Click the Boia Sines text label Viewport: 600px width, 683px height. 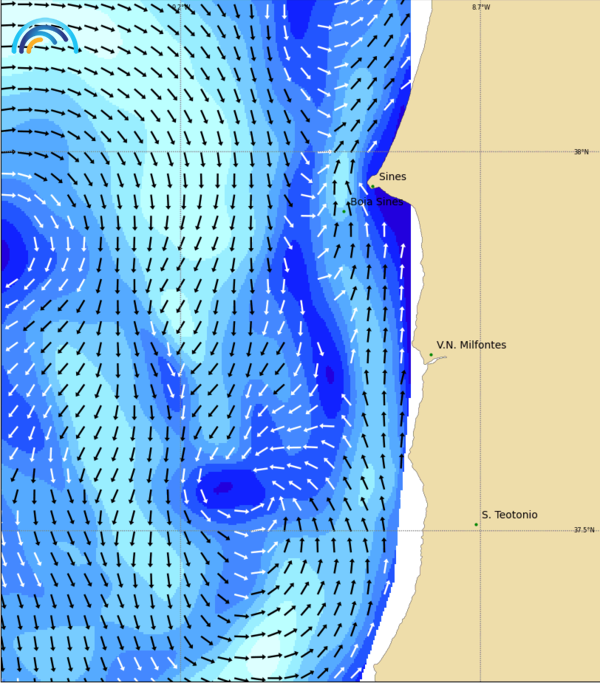[377, 201]
